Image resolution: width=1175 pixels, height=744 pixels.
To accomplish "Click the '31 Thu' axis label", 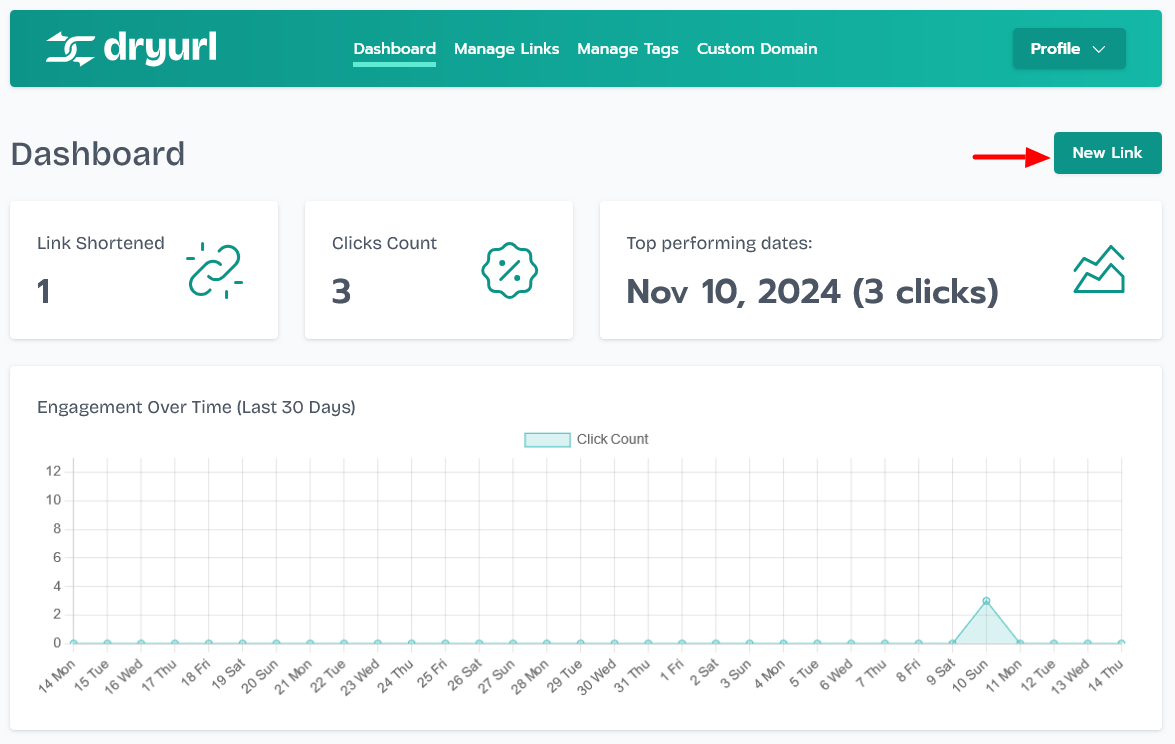I will click(632, 676).
